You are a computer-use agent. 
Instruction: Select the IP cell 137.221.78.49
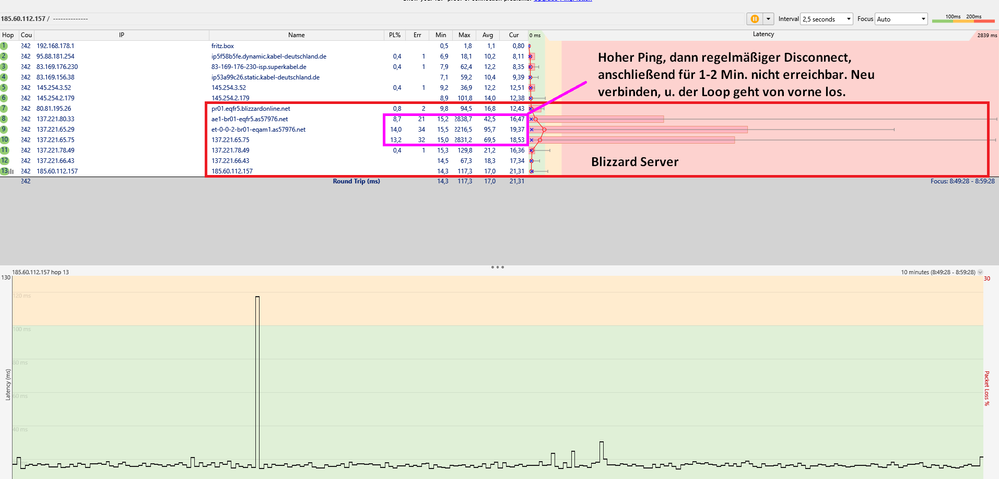pos(55,150)
